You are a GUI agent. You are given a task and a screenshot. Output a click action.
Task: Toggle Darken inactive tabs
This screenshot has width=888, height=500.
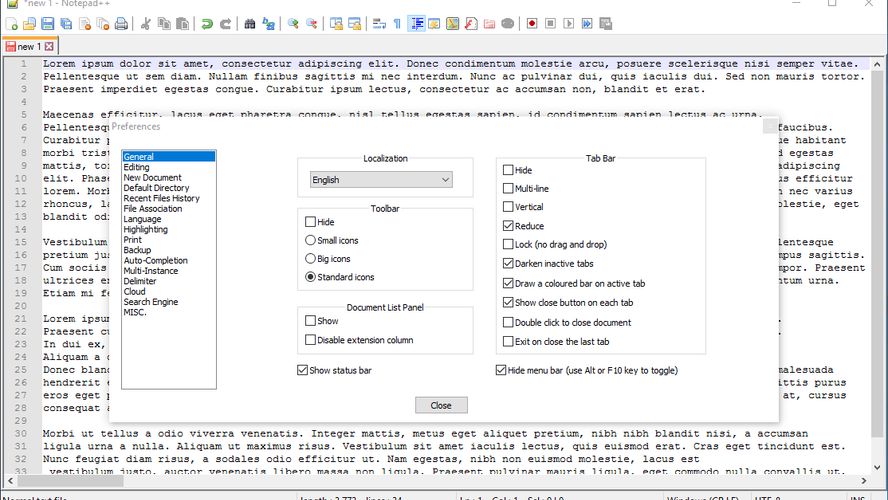pyautogui.click(x=508, y=263)
